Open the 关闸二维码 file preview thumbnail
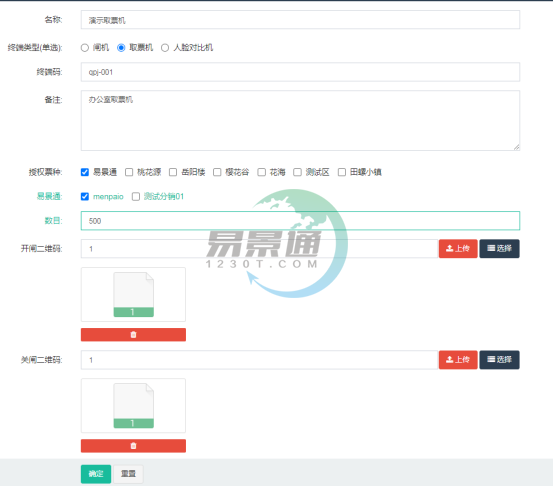 click(133, 406)
